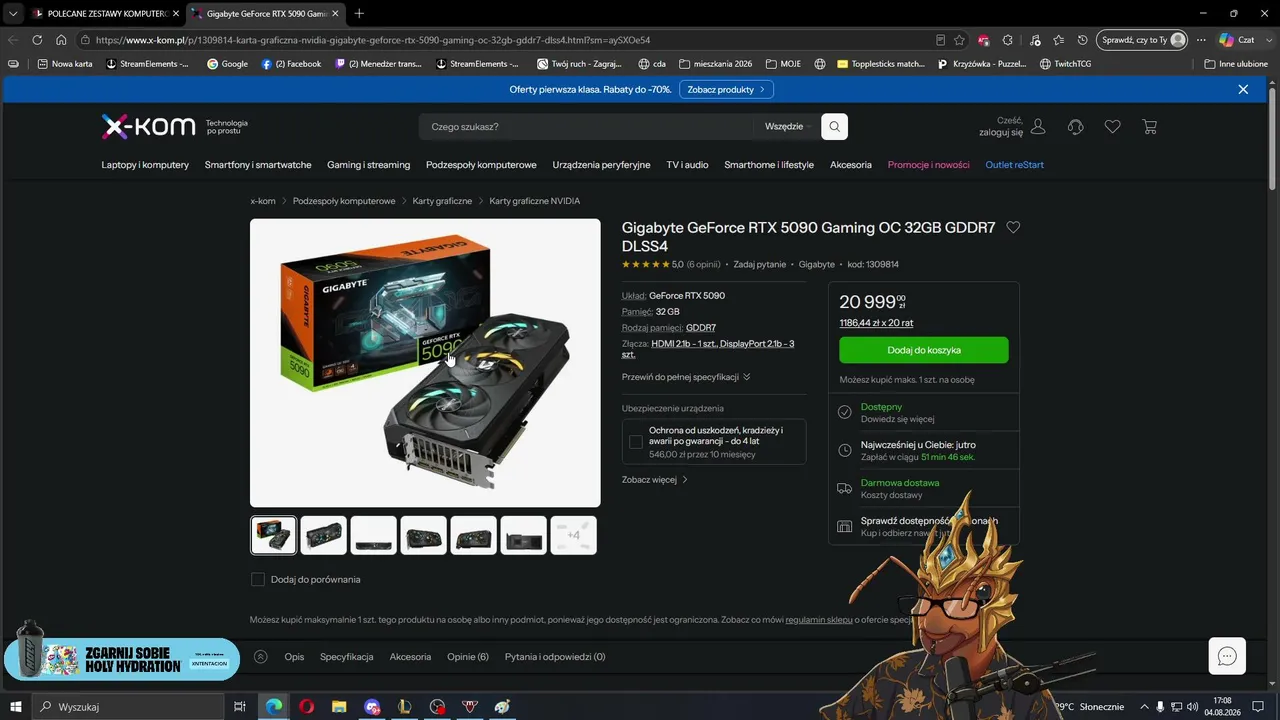The width and height of the screenshot is (1280, 720).
Task: Open Task View on the taskbar
Action: coord(240,707)
